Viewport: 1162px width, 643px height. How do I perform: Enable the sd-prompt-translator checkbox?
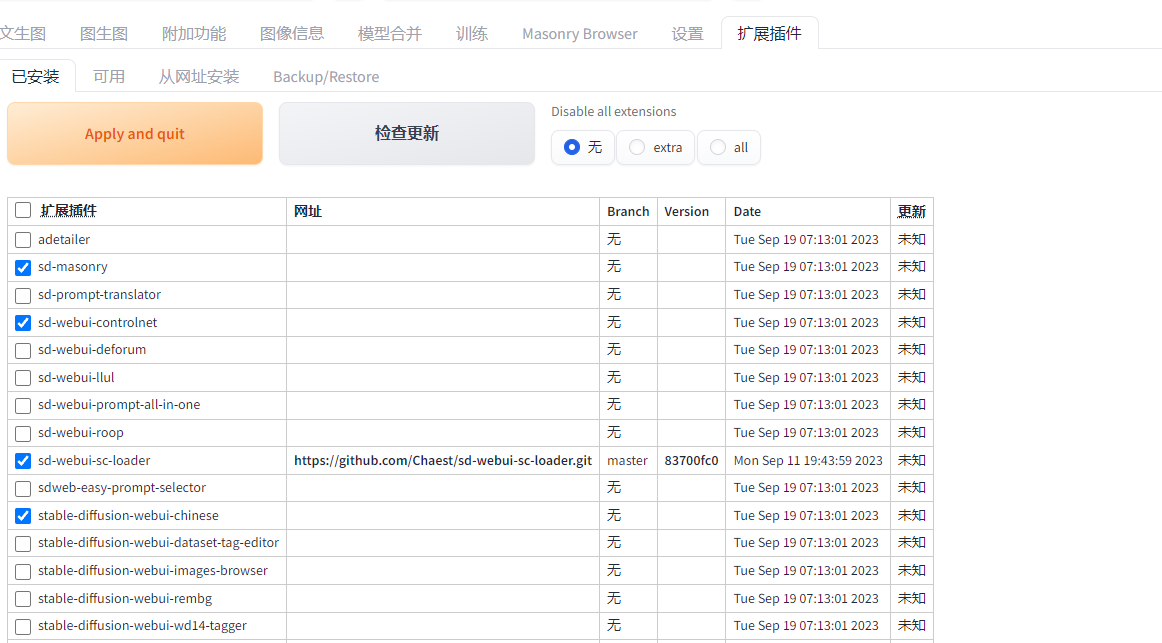tap(23, 296)
